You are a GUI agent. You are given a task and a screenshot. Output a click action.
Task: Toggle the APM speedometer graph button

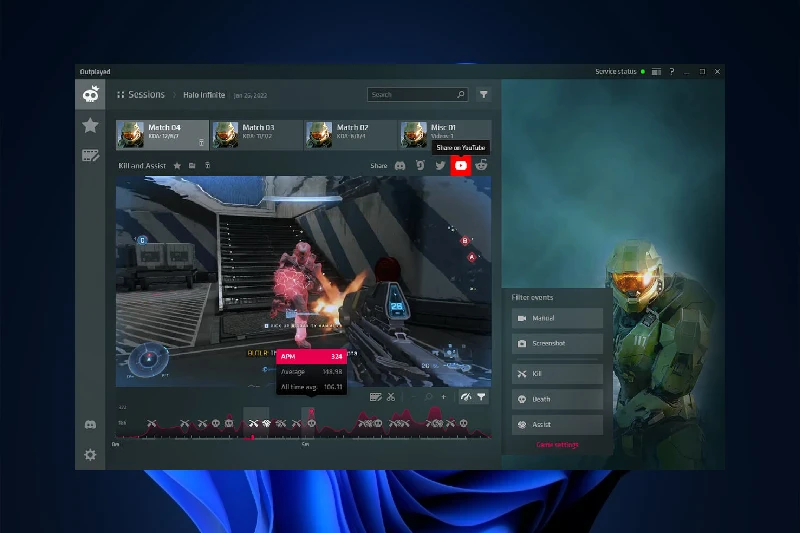click(x=465, y=397)
